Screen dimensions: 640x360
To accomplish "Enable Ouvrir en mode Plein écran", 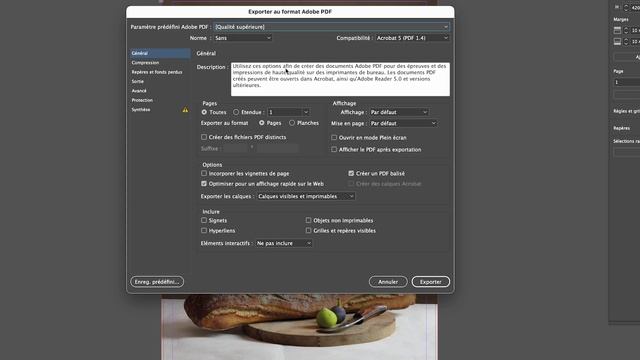I will point(334,138).
